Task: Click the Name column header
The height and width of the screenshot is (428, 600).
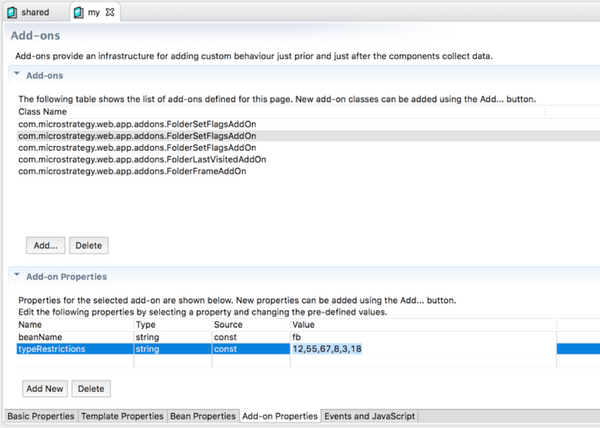Action: click(75, 325)
